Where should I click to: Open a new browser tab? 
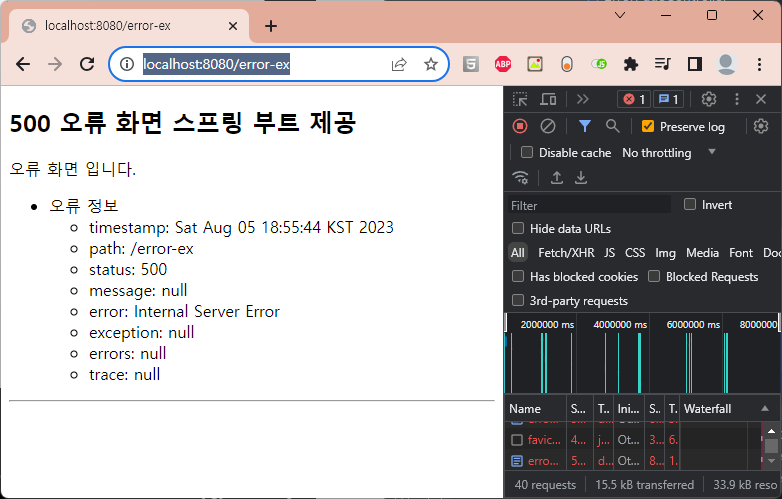[271, 26]
